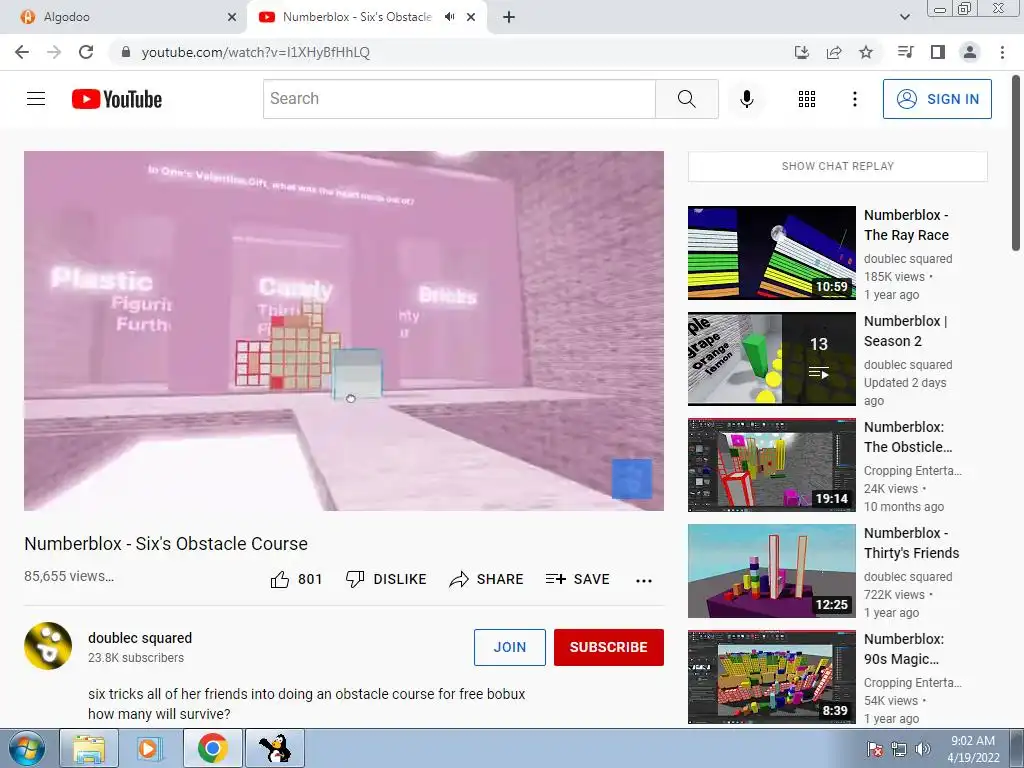Click the doublec squared channel avatar

pyautogui.click(x=48, y=646)
